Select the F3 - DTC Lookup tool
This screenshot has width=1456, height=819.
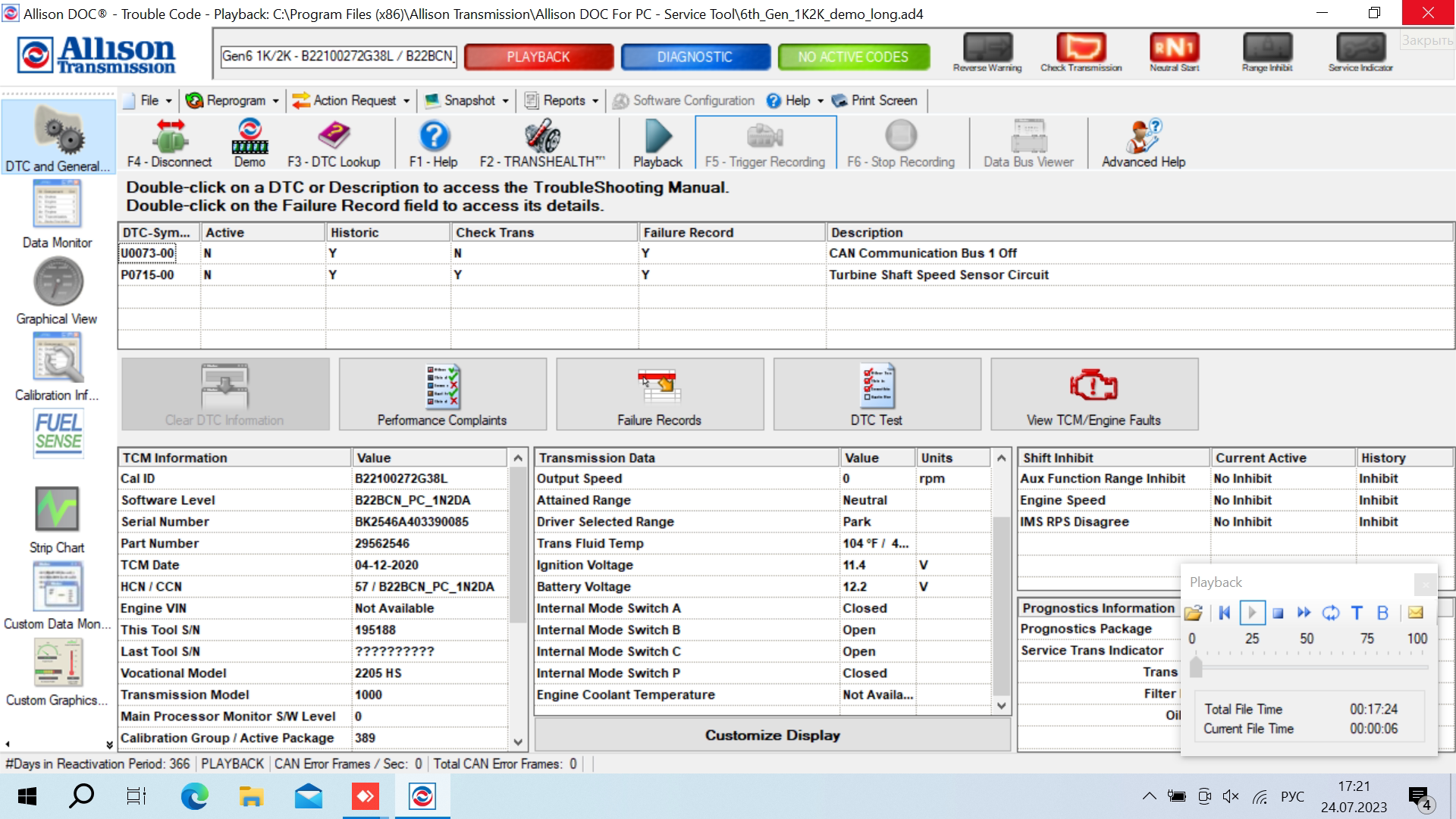point(334,143)
